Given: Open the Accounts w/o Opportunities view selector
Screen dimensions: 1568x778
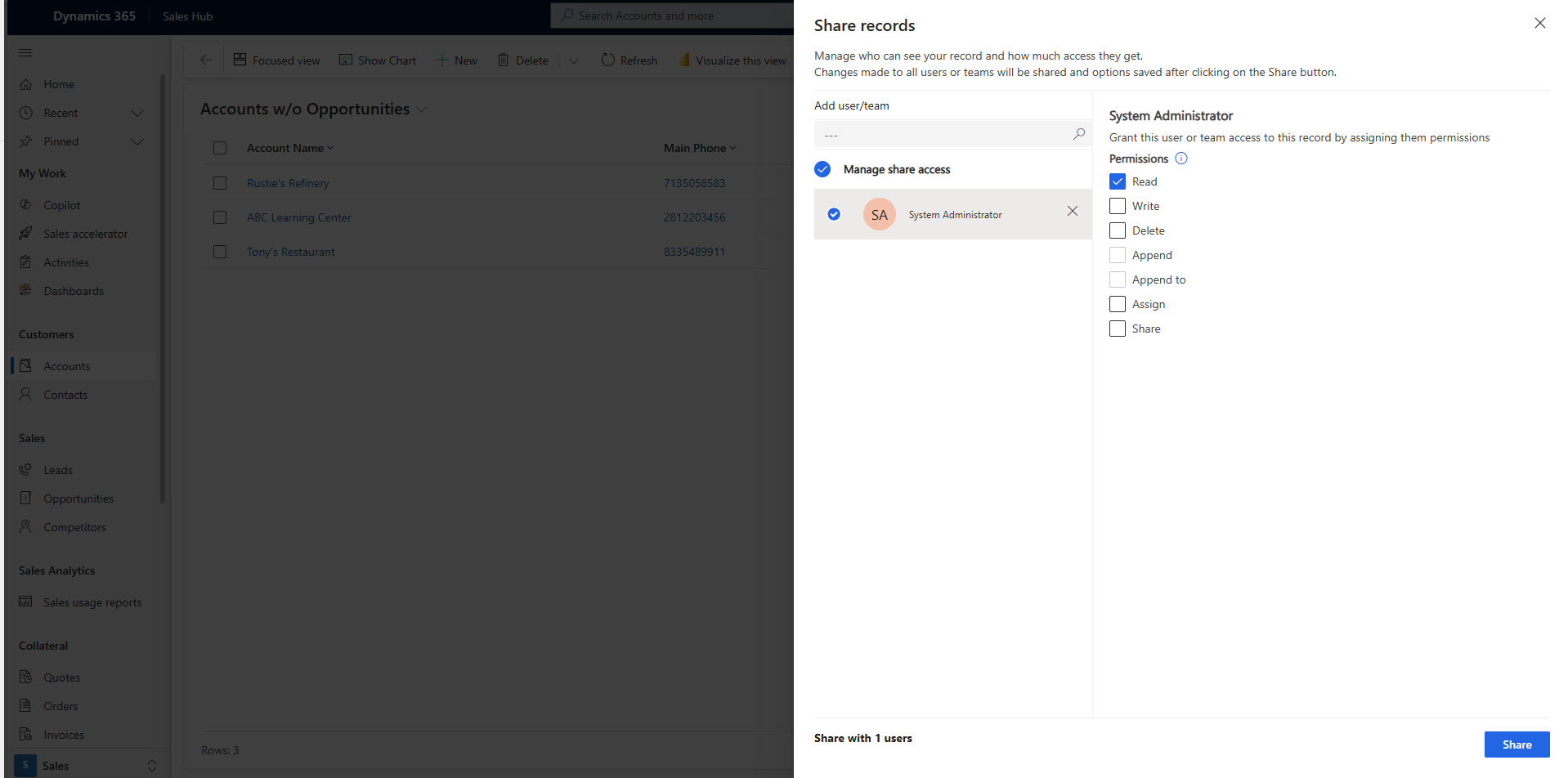Looking at the screenshot, I should tap(421, 109).
